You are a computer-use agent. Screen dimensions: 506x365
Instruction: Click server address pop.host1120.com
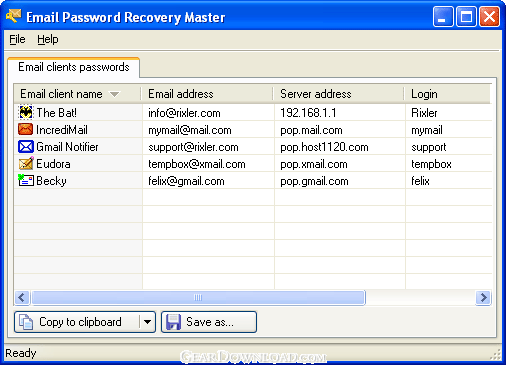(324, 147)
